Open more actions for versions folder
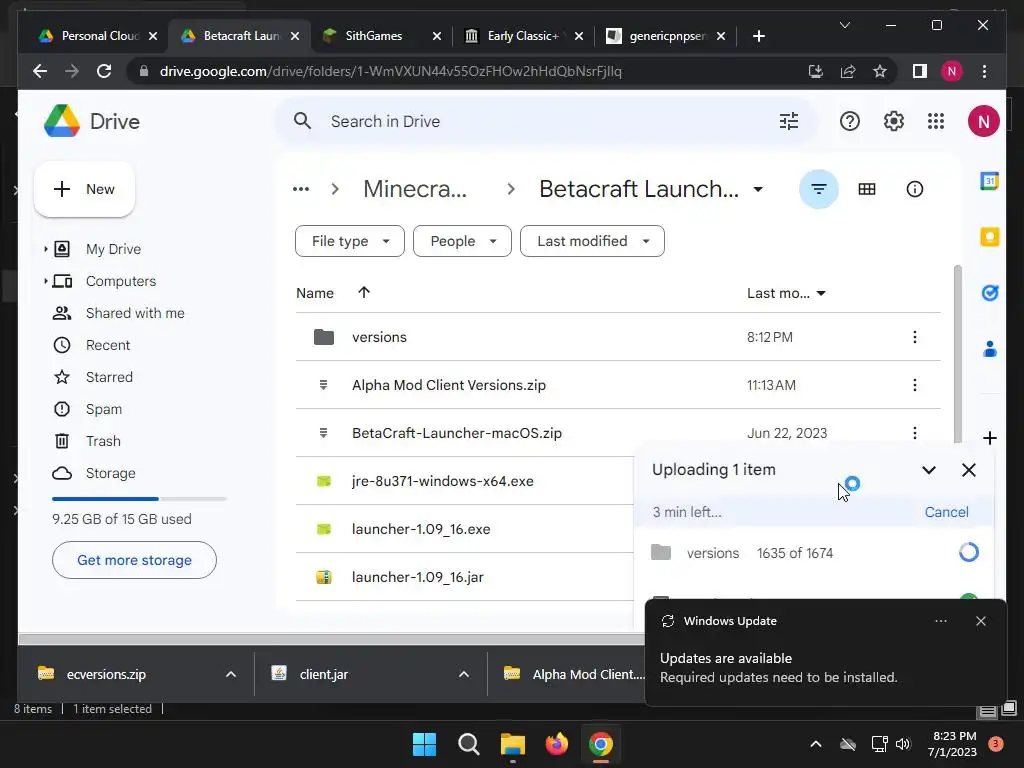 [x=914, y=337]
